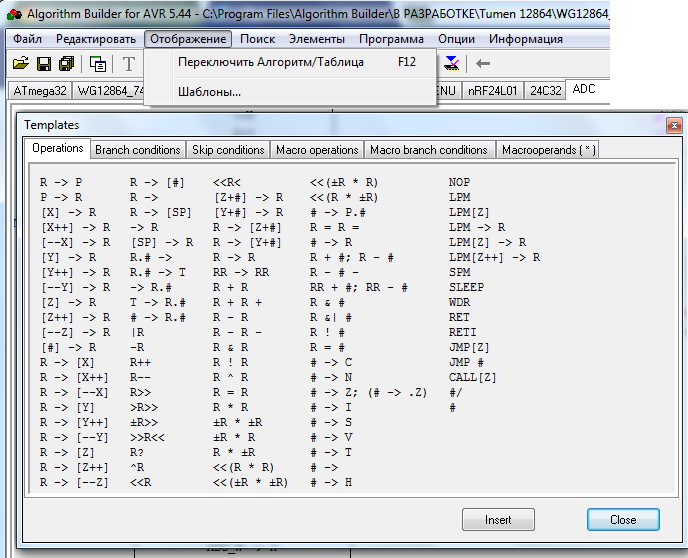Switch to the Skip conditions tab
688x558 pixels.
[227, 150]
